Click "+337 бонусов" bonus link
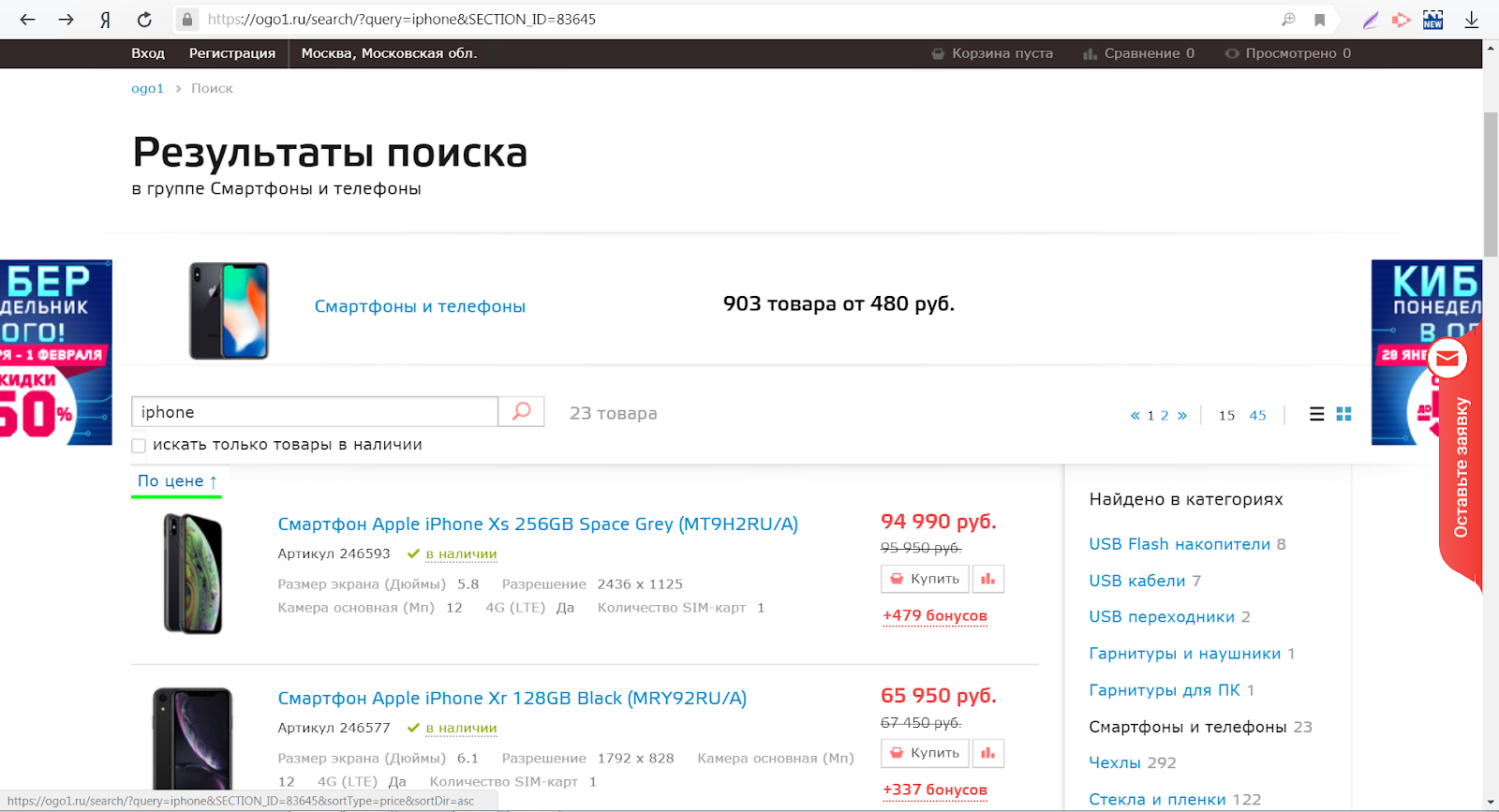 click(x=935, y=790)
